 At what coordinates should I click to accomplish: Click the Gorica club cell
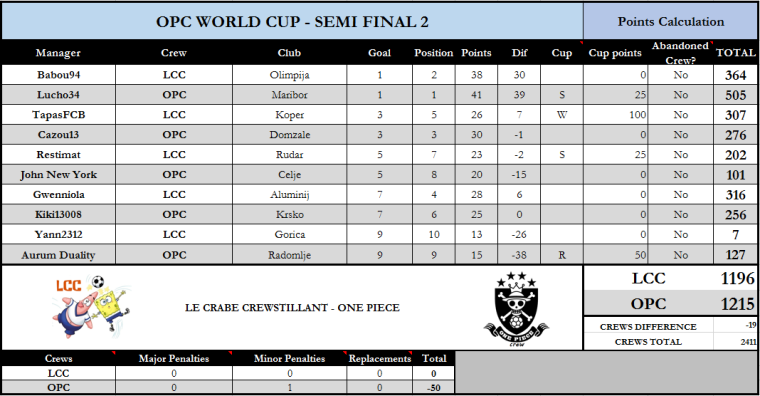289,235
